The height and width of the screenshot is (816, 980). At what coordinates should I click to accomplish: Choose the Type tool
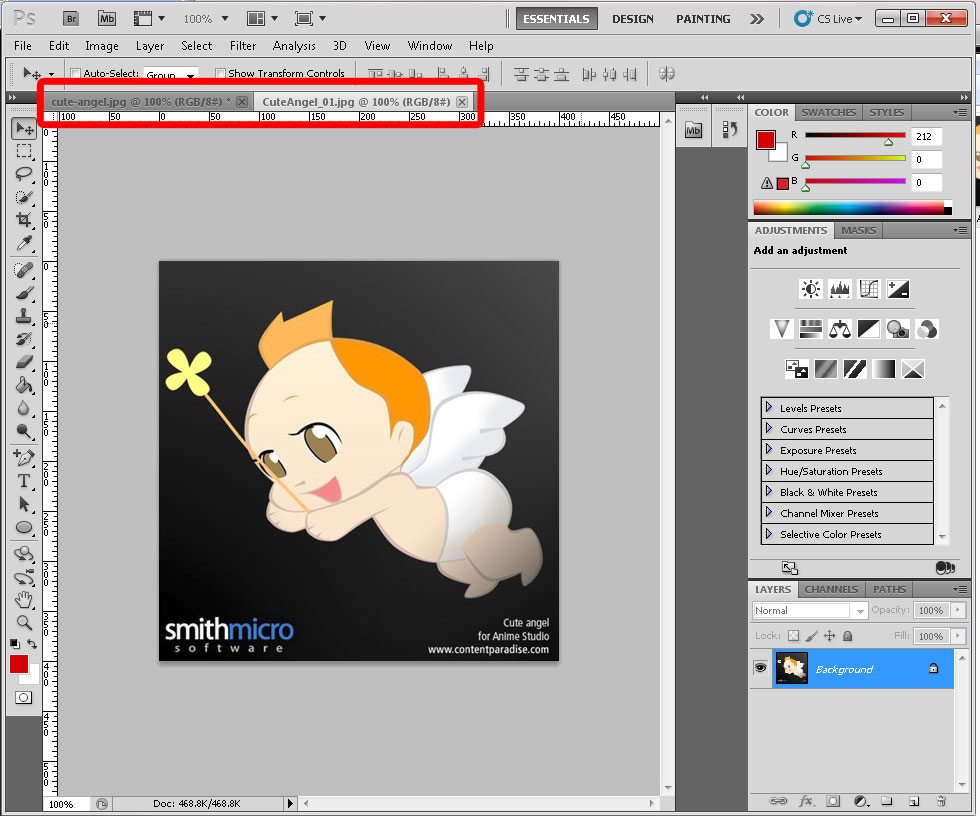coord(24,481)
